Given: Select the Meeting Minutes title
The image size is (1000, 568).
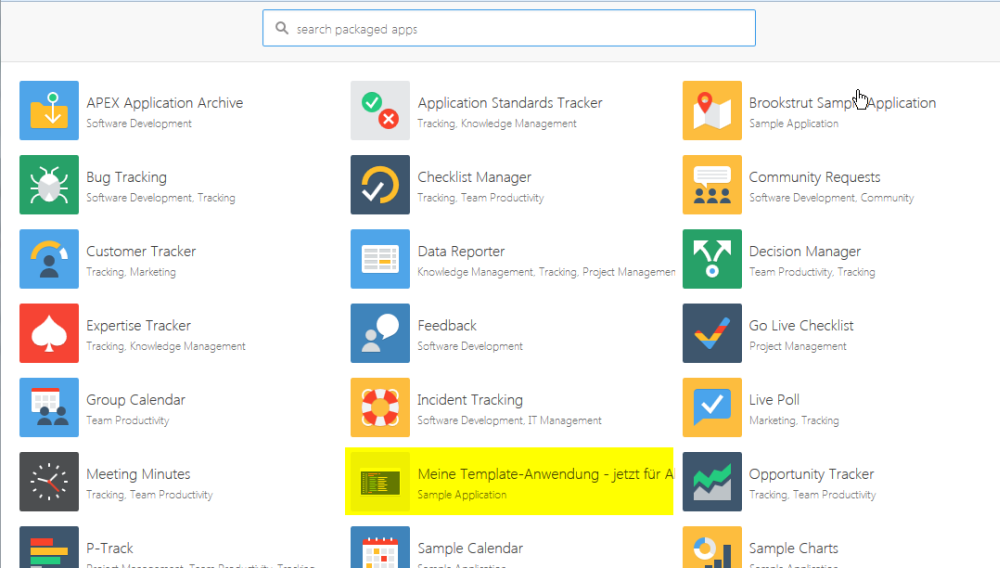Looking at the screenshot, I should [138, 474].
